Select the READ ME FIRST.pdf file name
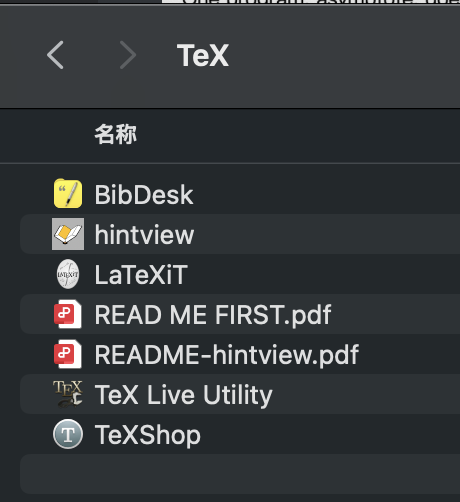 213,315
